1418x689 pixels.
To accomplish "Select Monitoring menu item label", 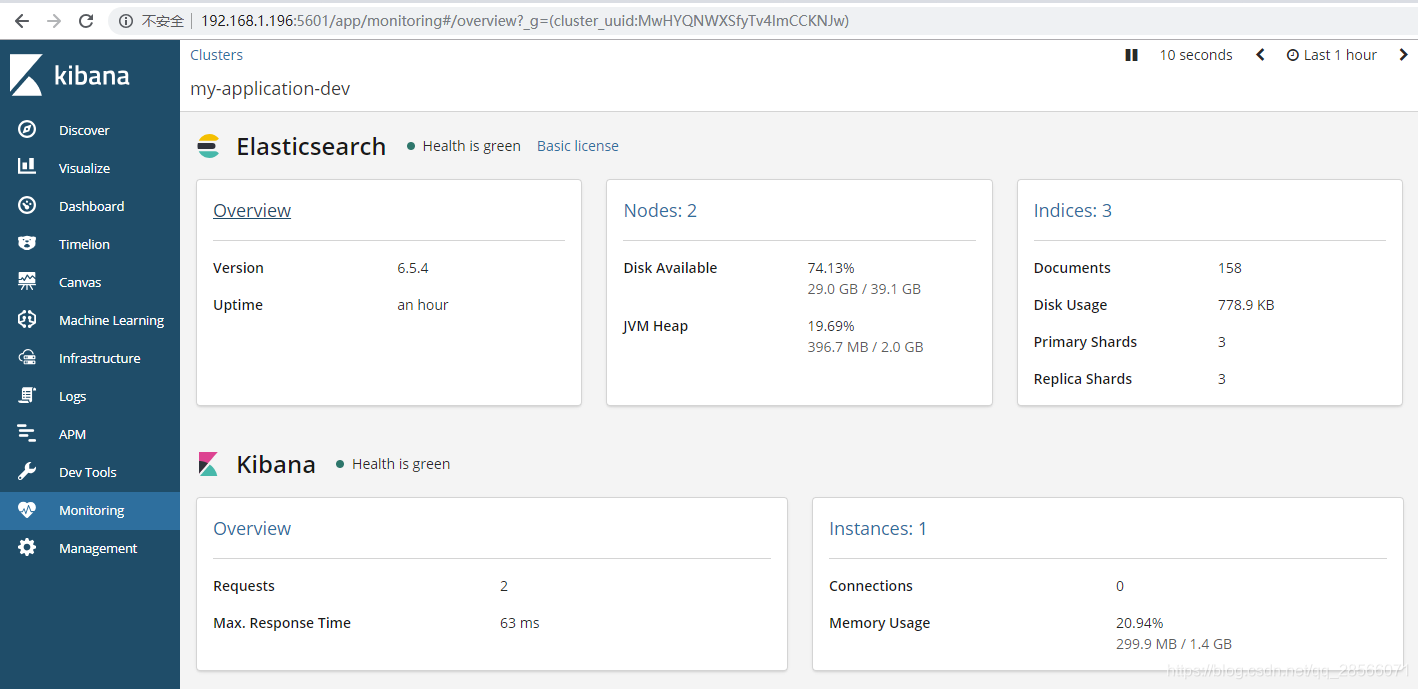I will [92, 510].
